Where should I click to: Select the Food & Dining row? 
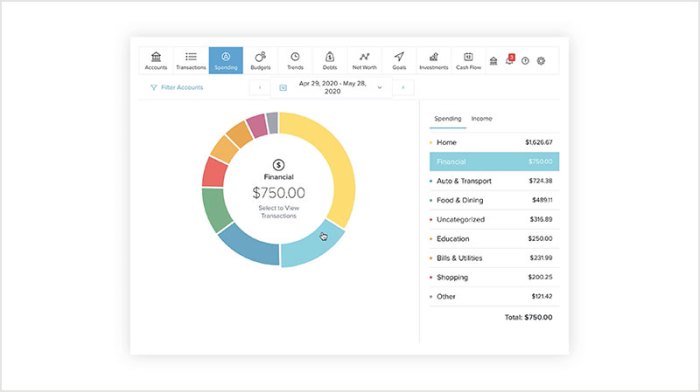coord(494,200)
